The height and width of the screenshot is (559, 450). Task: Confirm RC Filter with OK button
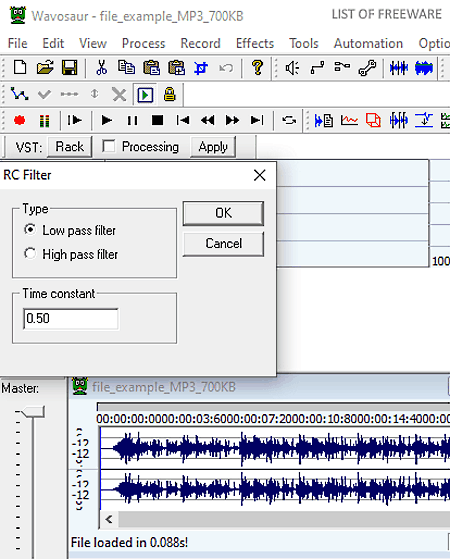[223, 213]
